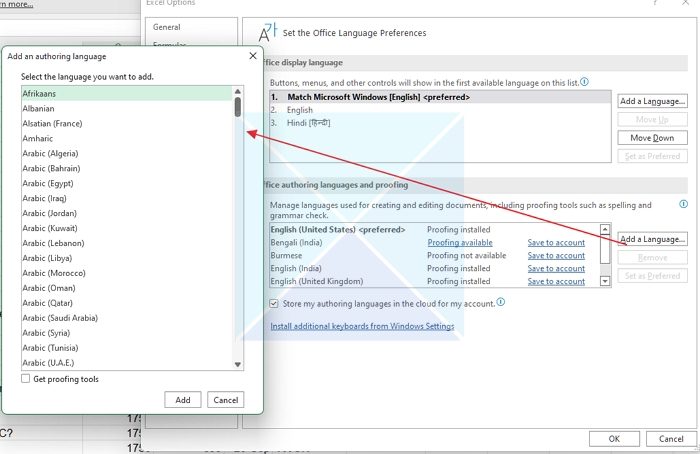Click Save to account for English (India)

pyautogui.click(x=556, y=268)
